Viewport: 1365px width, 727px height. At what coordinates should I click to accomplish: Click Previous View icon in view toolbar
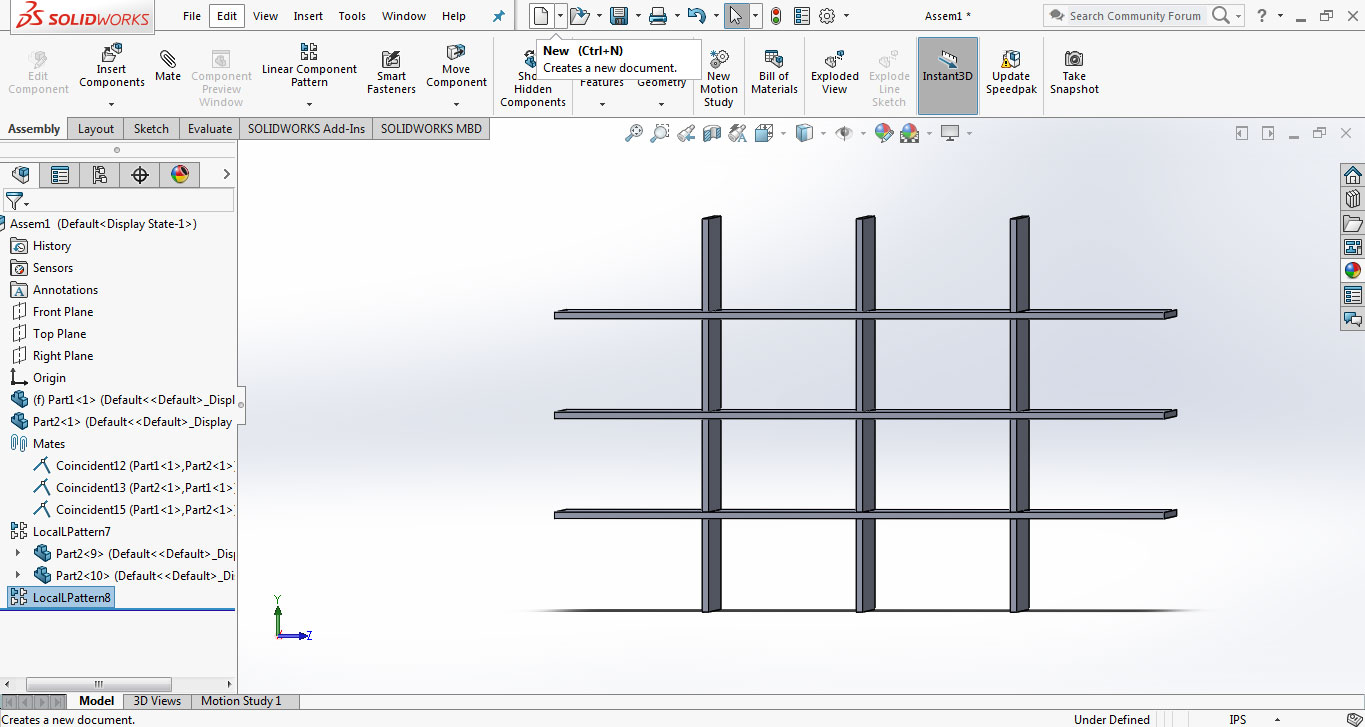pyautogui.click(x=686, y=133)
